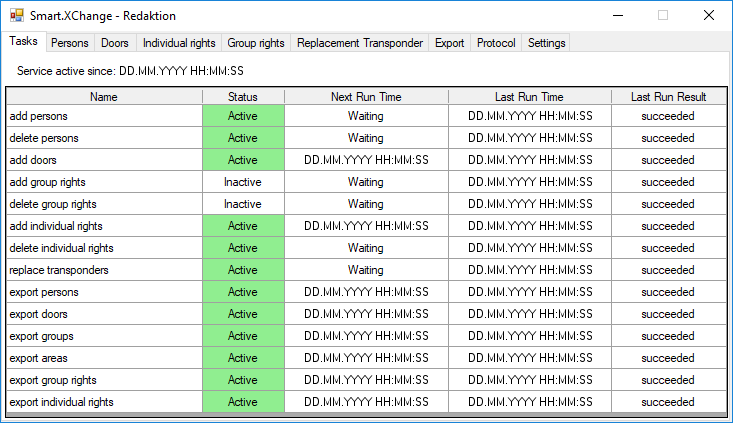This screenshot has width=733, height=423.
Task: Select the export individual rights row name
Action: click(61, 402)
